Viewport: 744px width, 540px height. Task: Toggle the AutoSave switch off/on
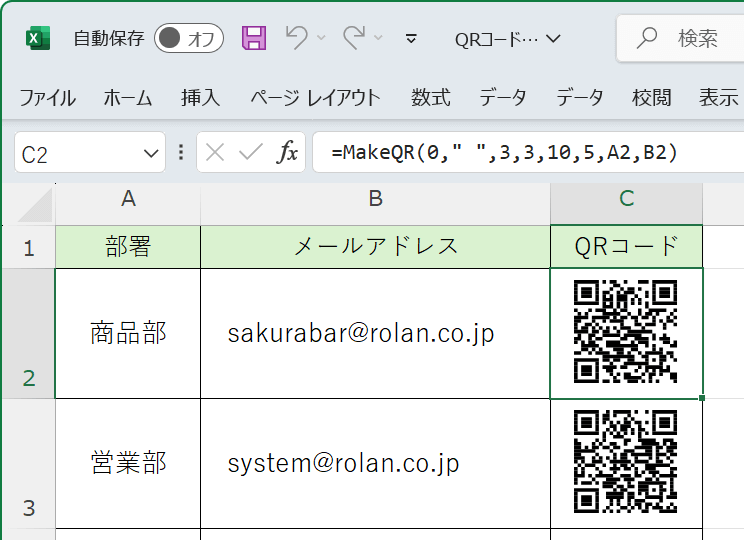(x=189, y=38)
